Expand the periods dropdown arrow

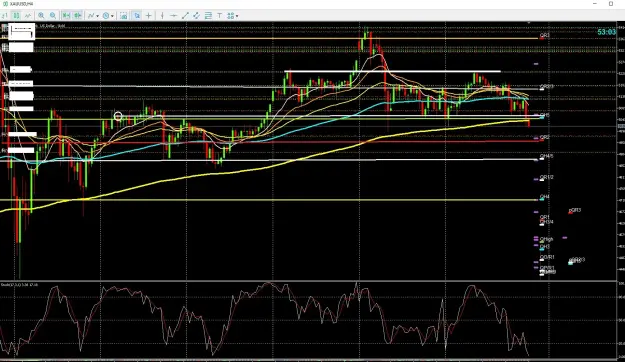tap(112, 16)
